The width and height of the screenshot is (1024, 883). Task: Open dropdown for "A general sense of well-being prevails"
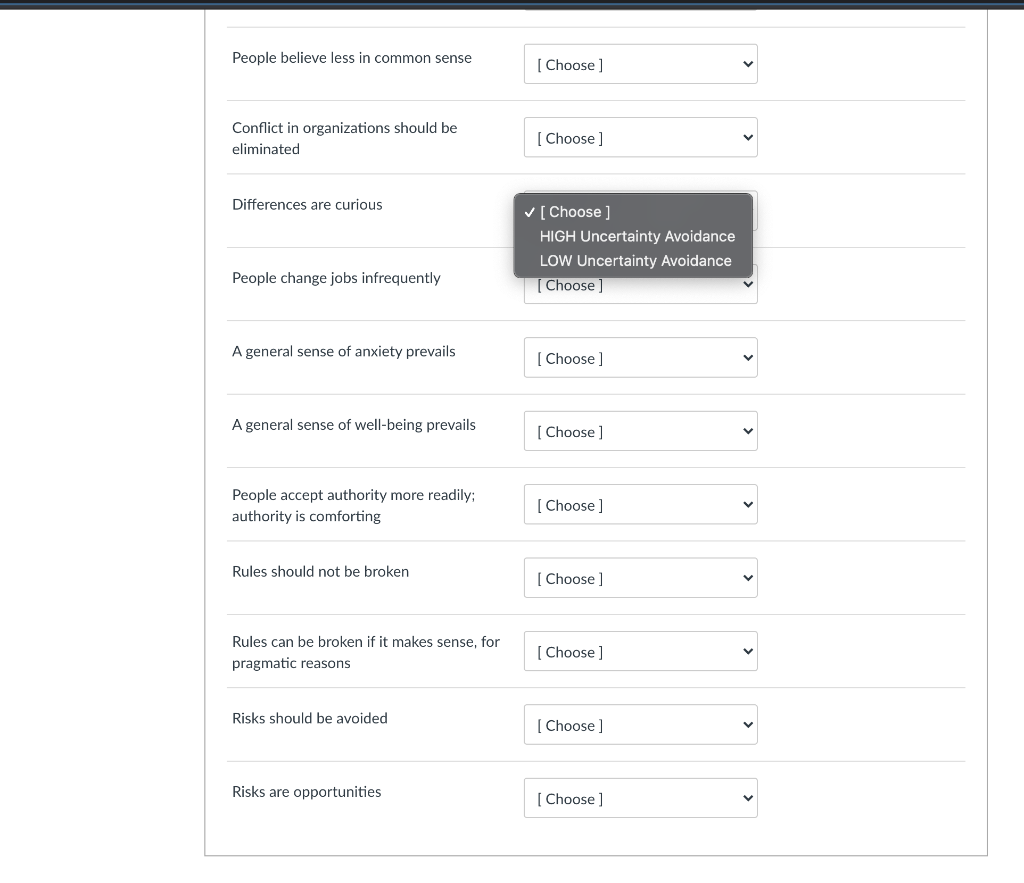click(x=640, y=432)
